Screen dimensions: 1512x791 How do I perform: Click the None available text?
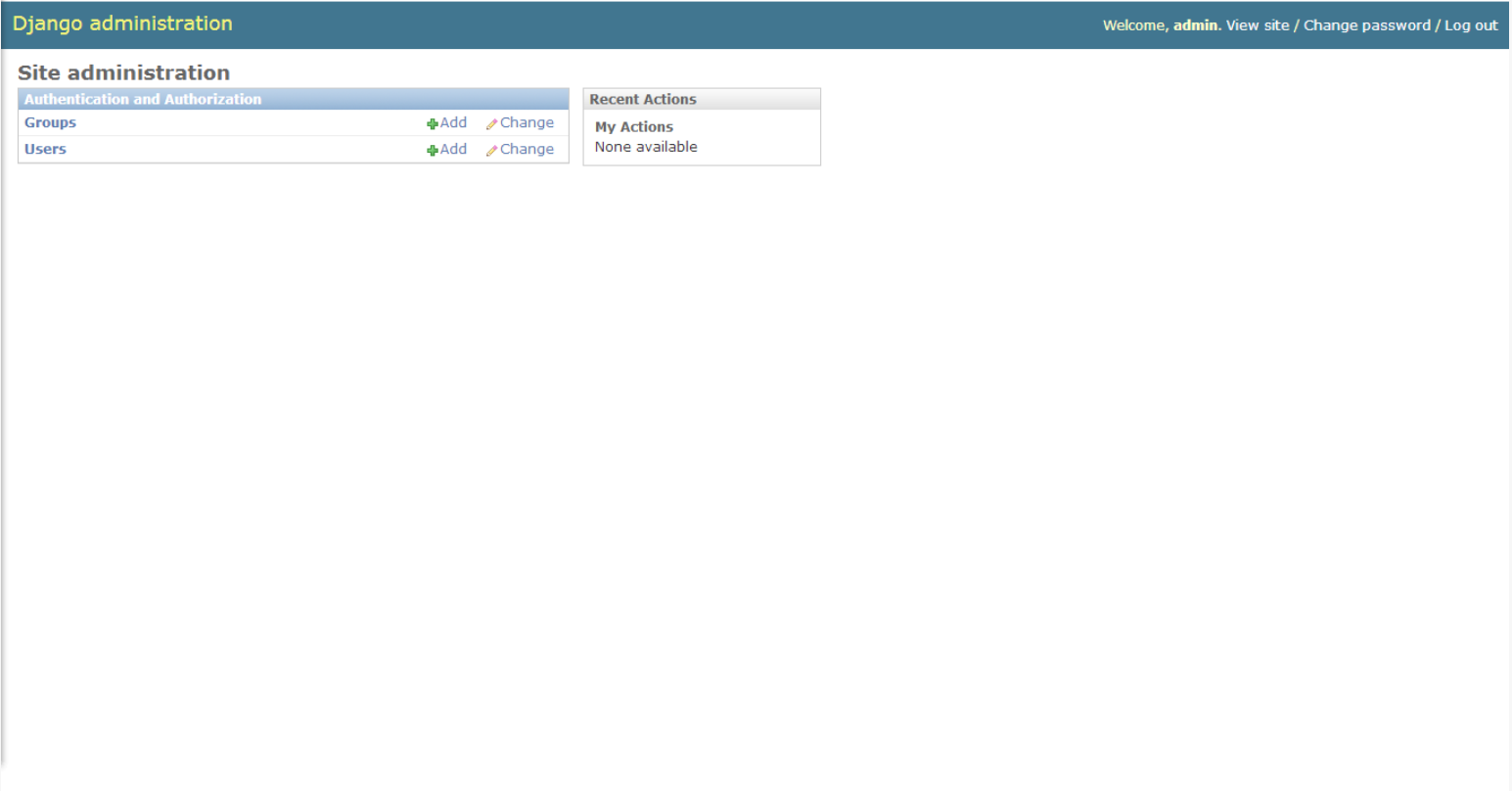[646, 147]
